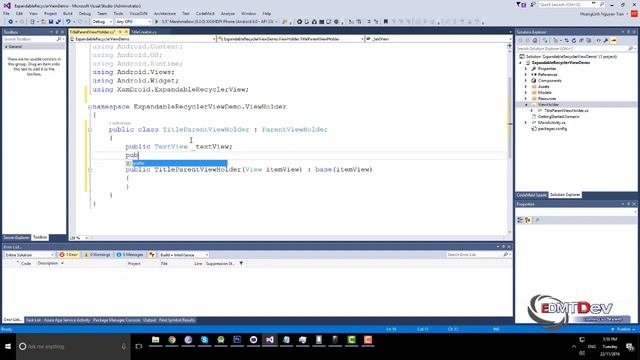This screenshot has width=640, height=360.
Task: Toggle the IntelliSense error filter icon button
Action: pyautogui.click(x=152, y=255)
